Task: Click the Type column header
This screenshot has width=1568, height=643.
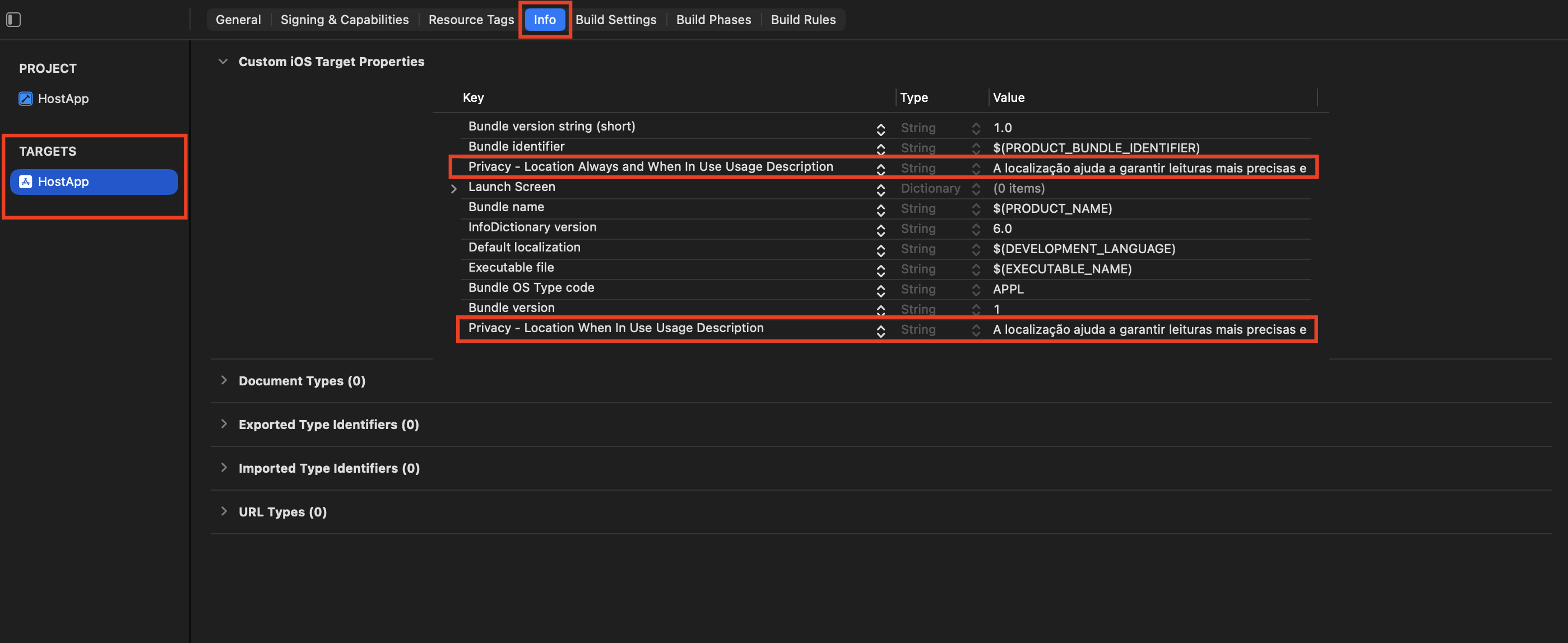Action: (x=913, y=97)
